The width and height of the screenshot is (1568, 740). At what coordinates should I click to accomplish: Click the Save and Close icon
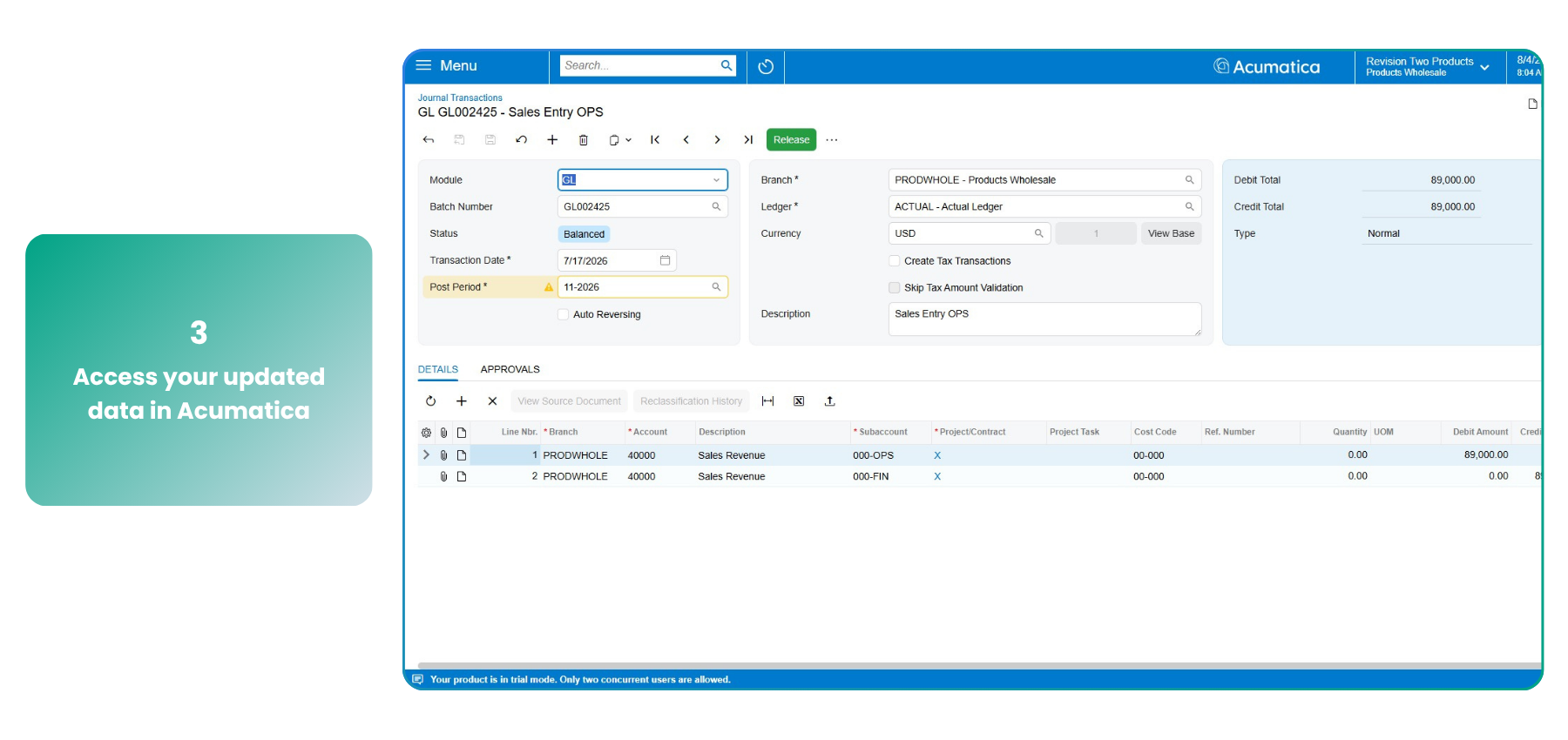[x=459, y=139]
